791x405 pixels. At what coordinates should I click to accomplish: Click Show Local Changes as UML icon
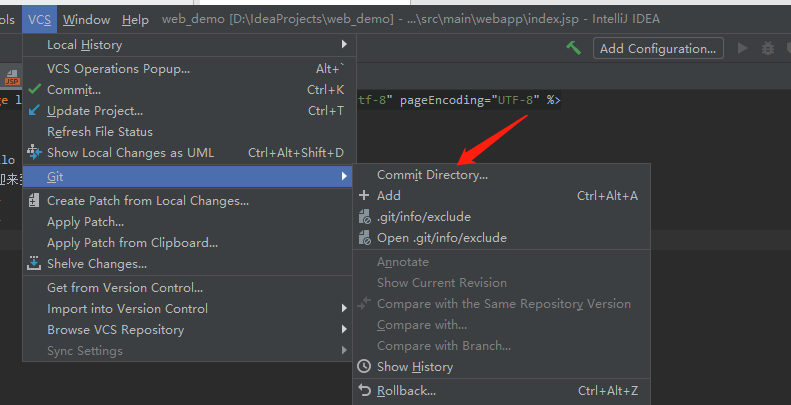pos(34,152)
